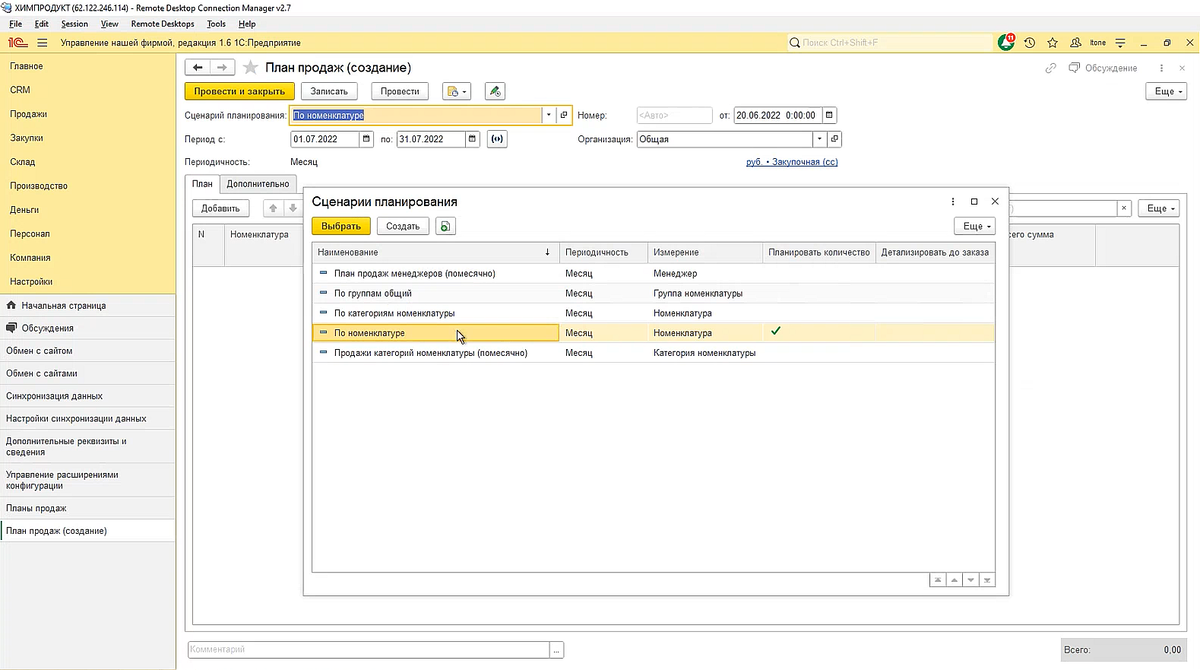Click the create-by-copy icon in dialog
This screenshot has width=1200, height=670.
click(x=445, y=226)
